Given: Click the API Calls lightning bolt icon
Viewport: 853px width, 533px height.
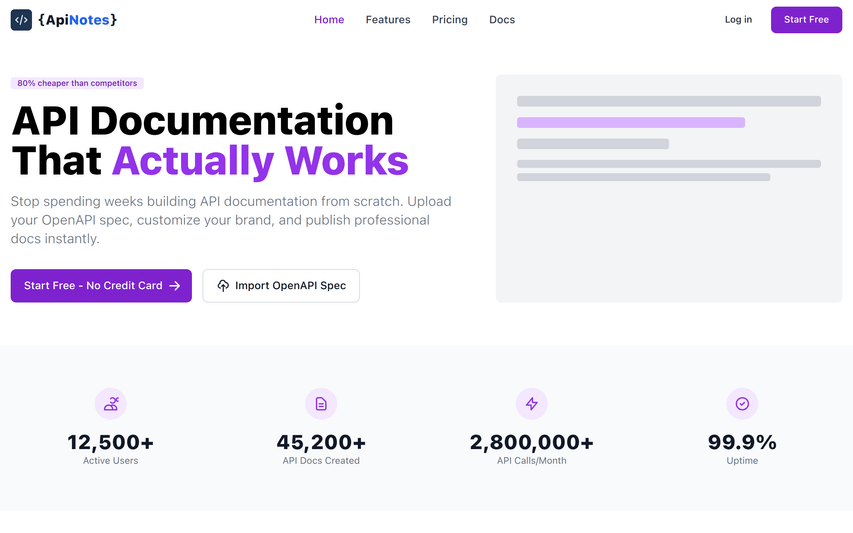Looking at the screenshot, I should tap(531, 404).
